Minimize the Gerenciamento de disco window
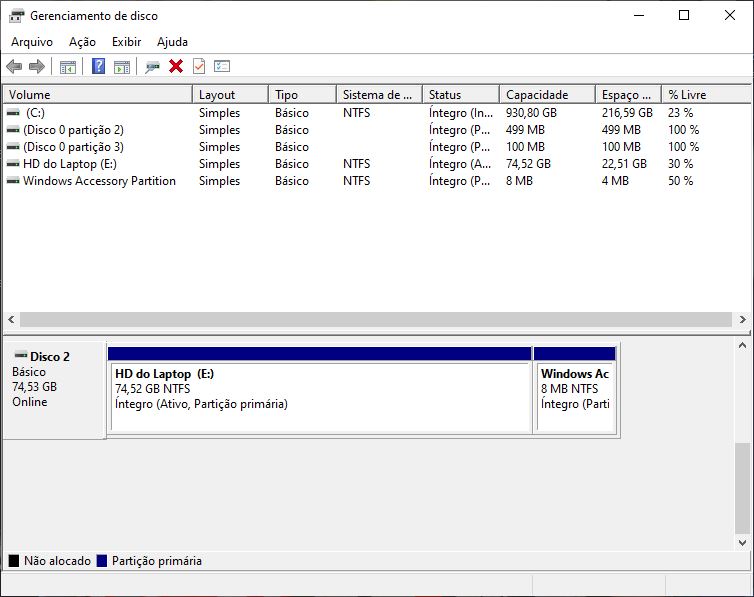Image resolution: width=754 pixels, height=597 pixels. 639,15
